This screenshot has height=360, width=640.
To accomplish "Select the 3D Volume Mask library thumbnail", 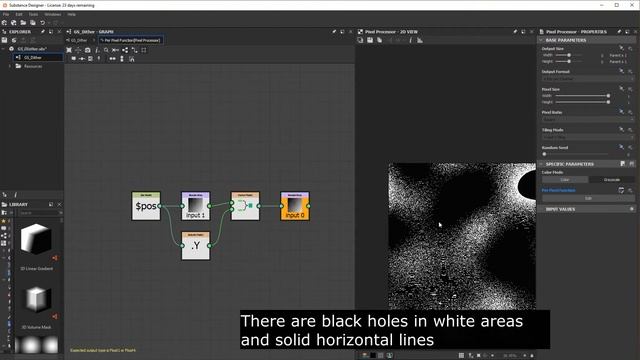I will (36, 299).
